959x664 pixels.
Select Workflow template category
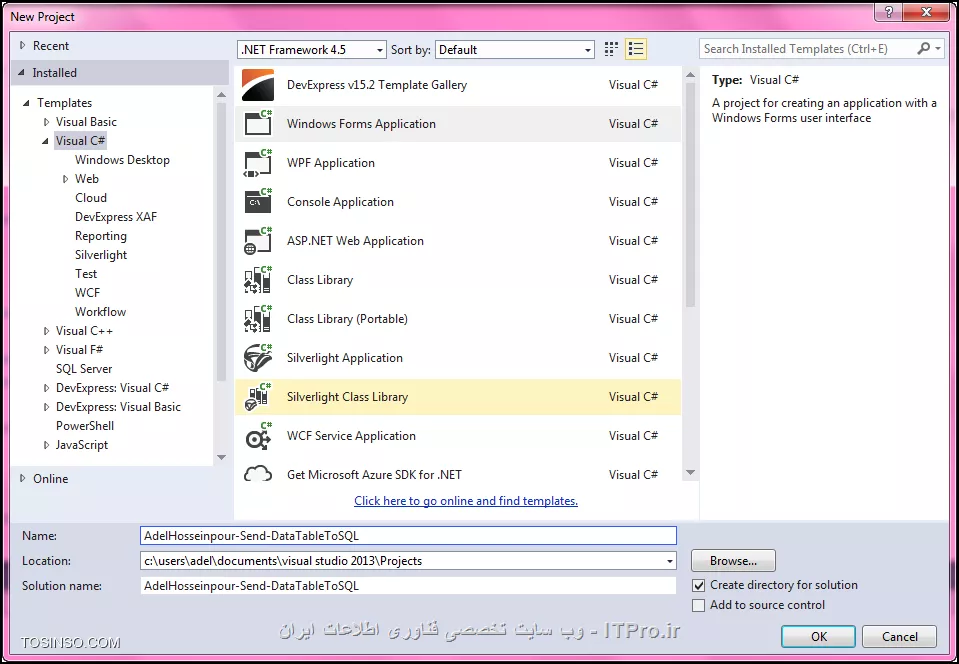point(100,312)
